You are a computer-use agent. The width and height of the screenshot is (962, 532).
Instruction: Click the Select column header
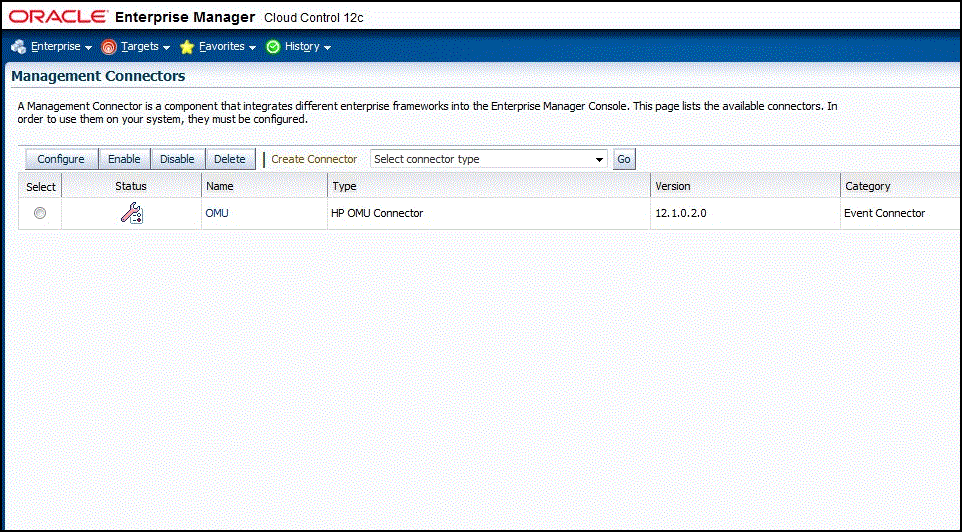tap(40, 187)
